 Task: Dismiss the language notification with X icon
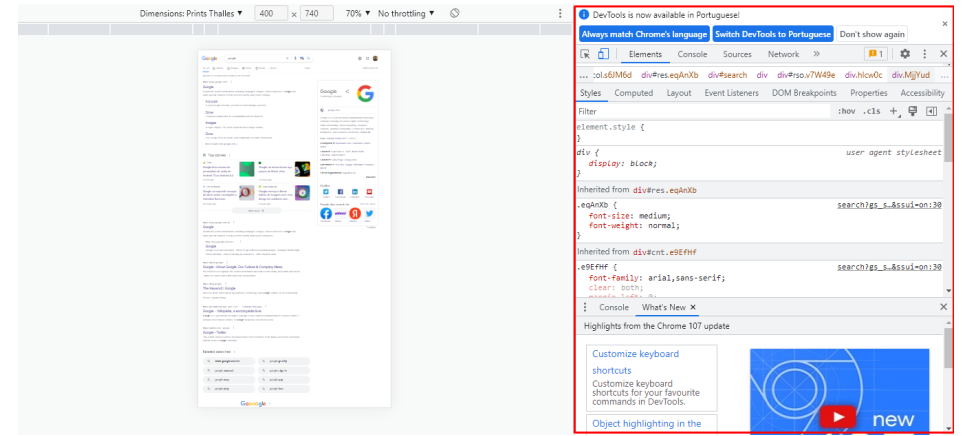coord(944,23)
